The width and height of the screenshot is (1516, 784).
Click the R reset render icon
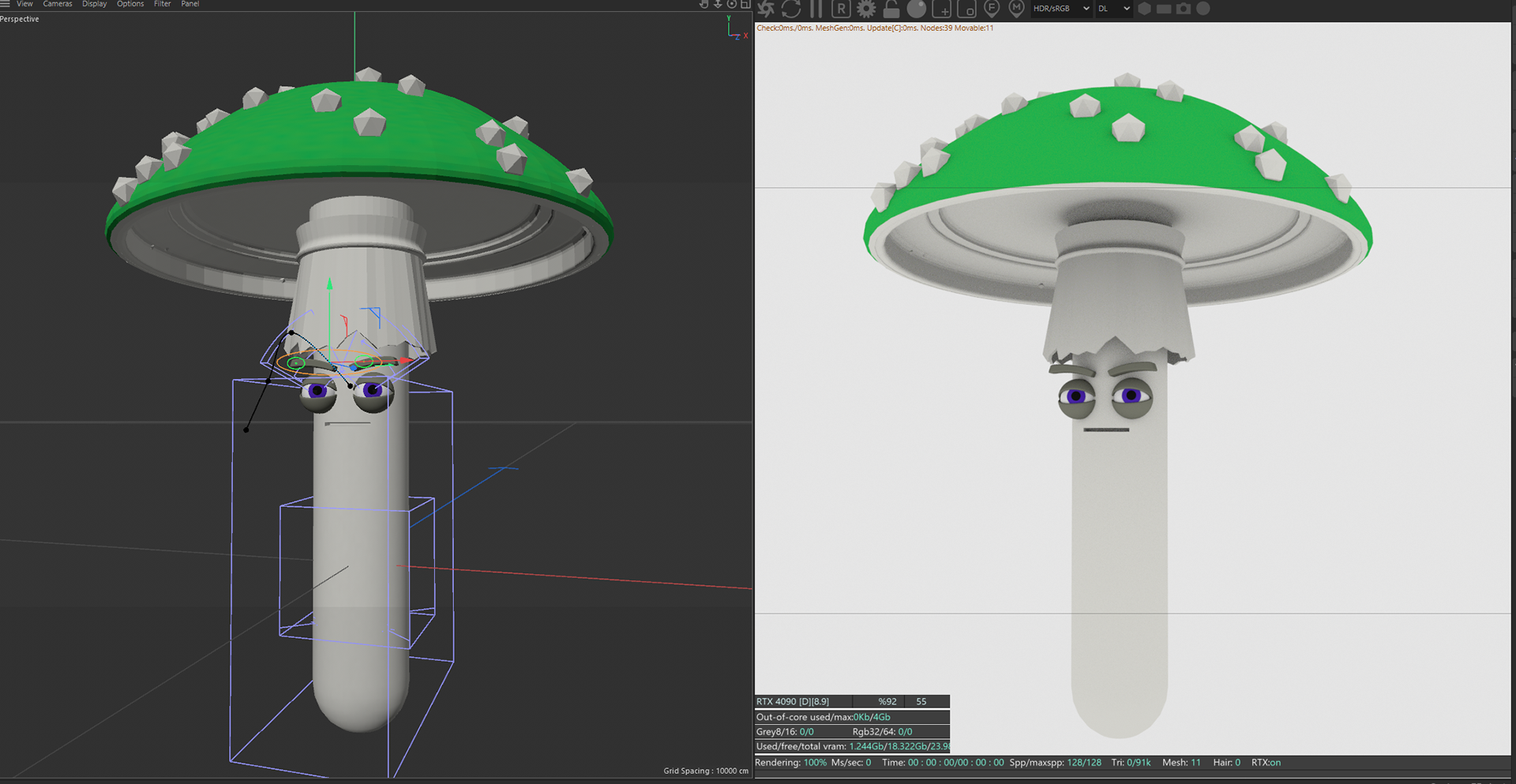coord(841,9)
